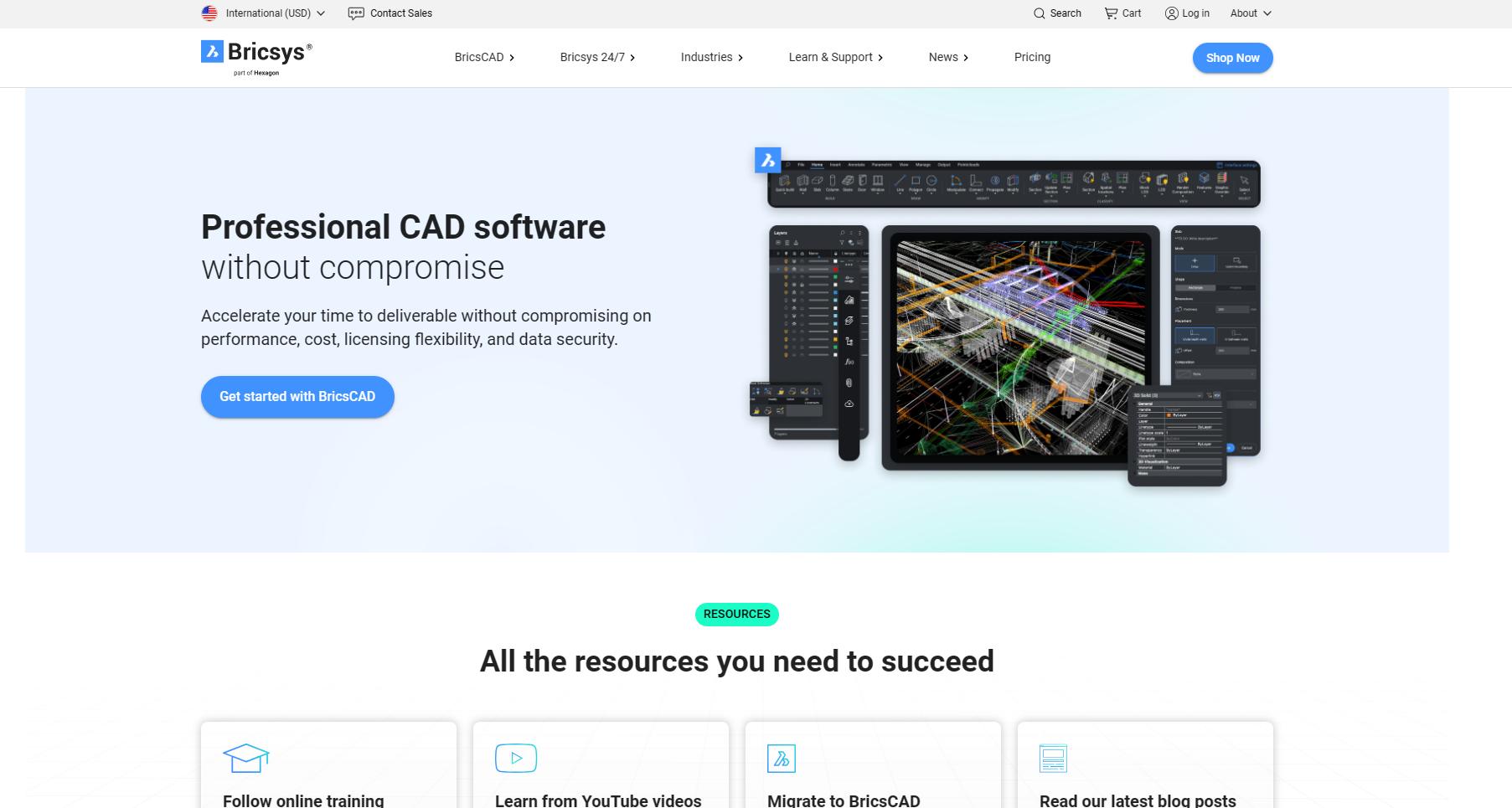This screenshot has width=1512, height=808.
Task: Click the Contact Sales link text
Action: pos(401,13)
